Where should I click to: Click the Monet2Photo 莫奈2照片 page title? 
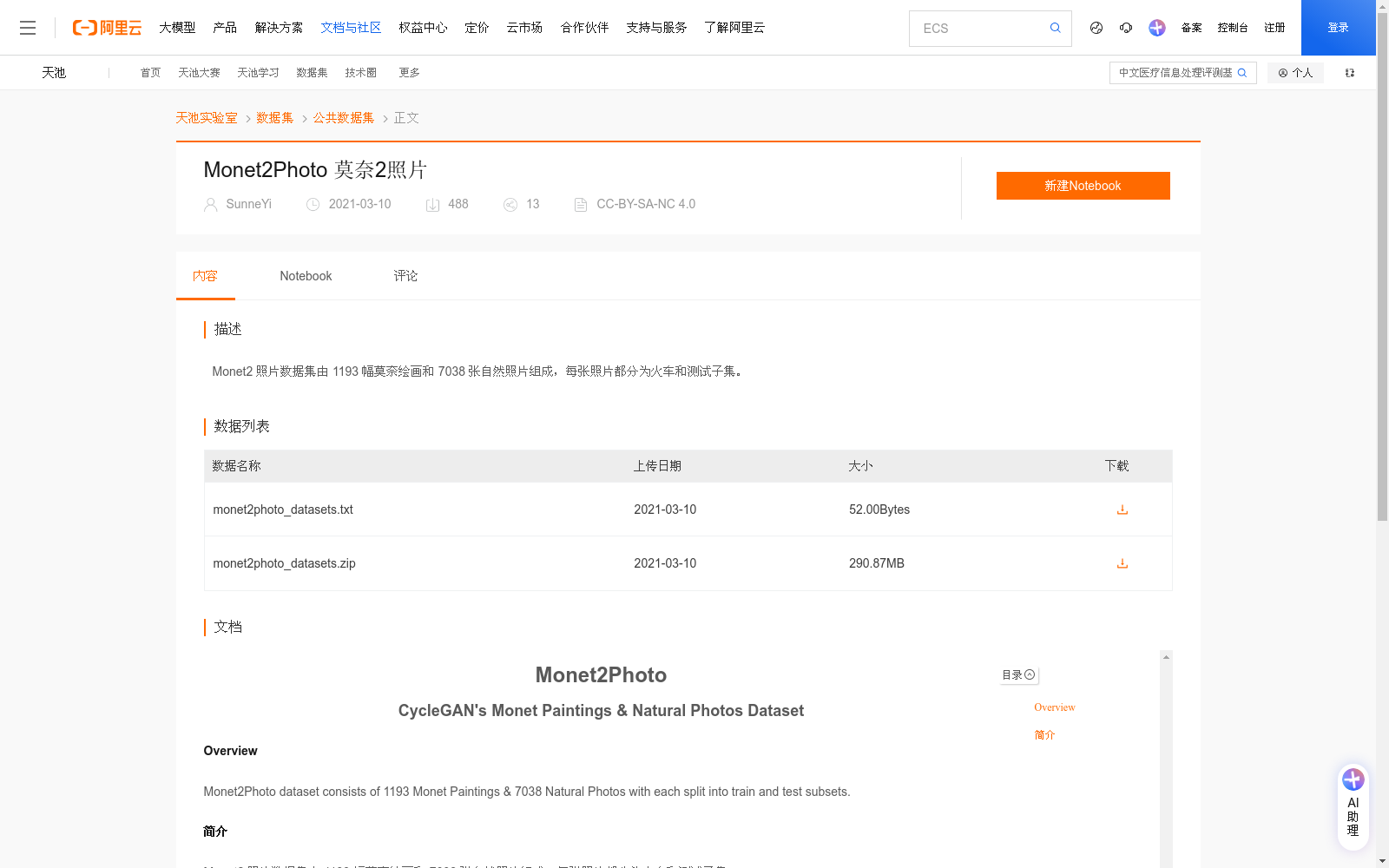[315, 170]
